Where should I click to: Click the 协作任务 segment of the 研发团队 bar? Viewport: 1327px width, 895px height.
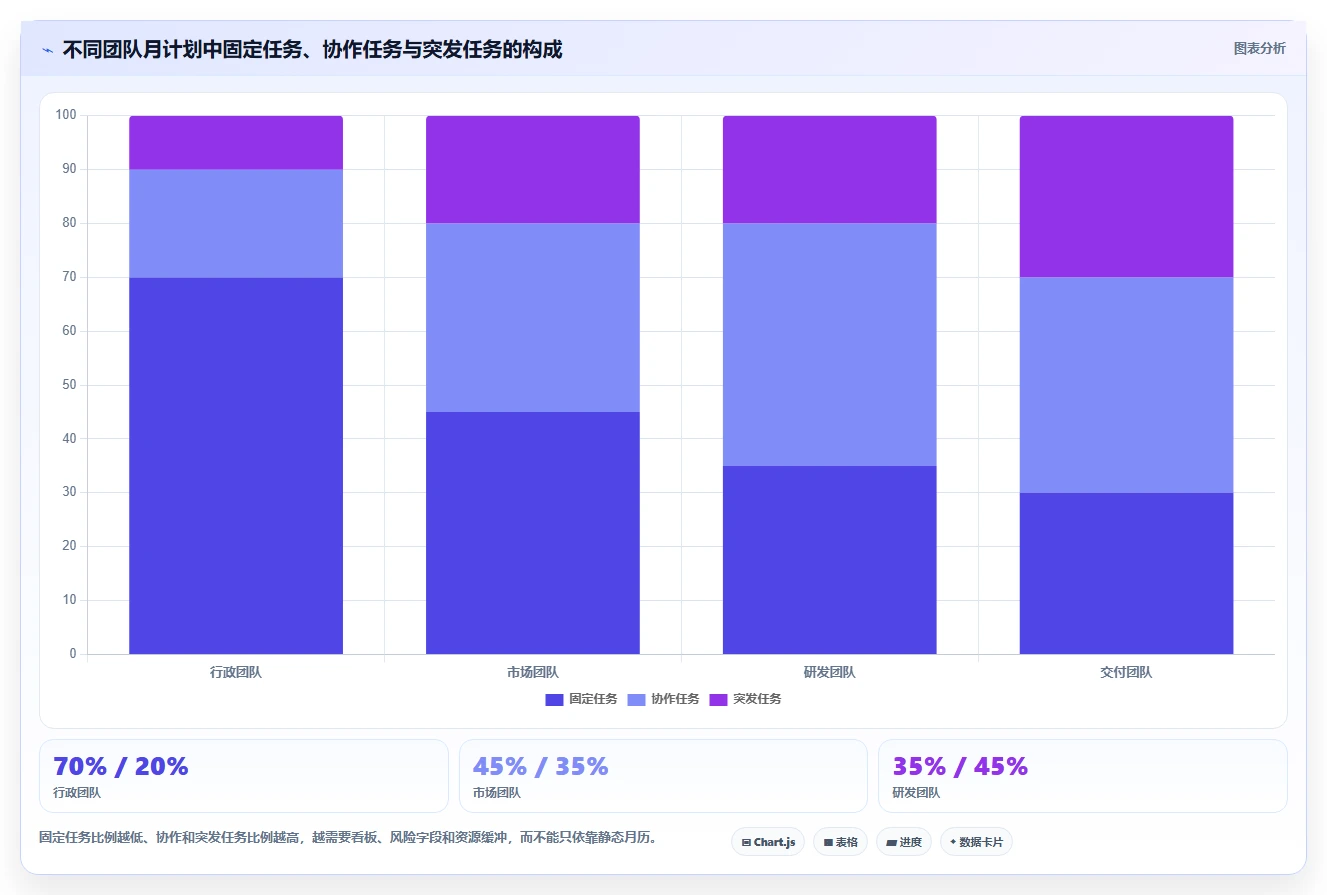coord(830,345)
